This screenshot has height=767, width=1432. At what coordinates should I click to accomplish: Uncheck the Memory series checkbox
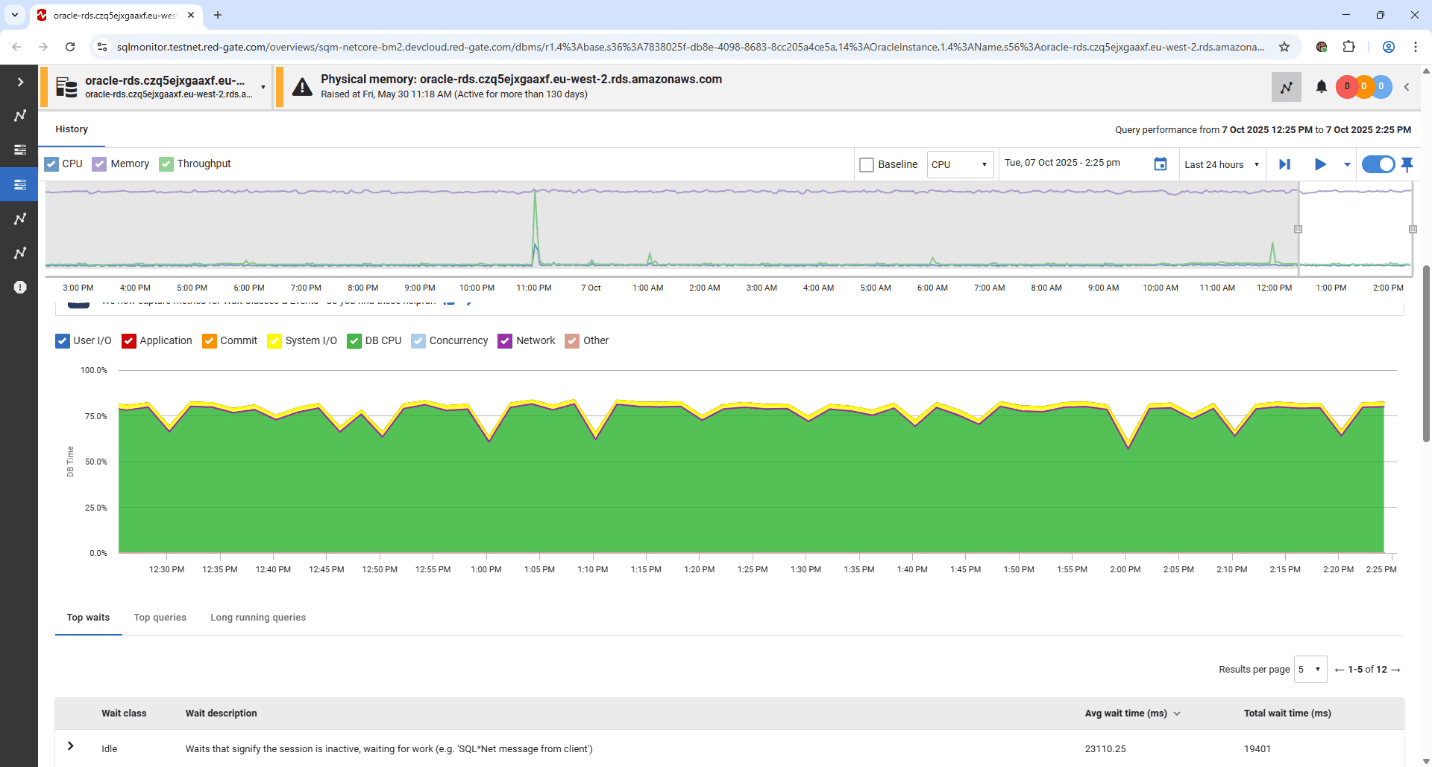click(100, 164)
